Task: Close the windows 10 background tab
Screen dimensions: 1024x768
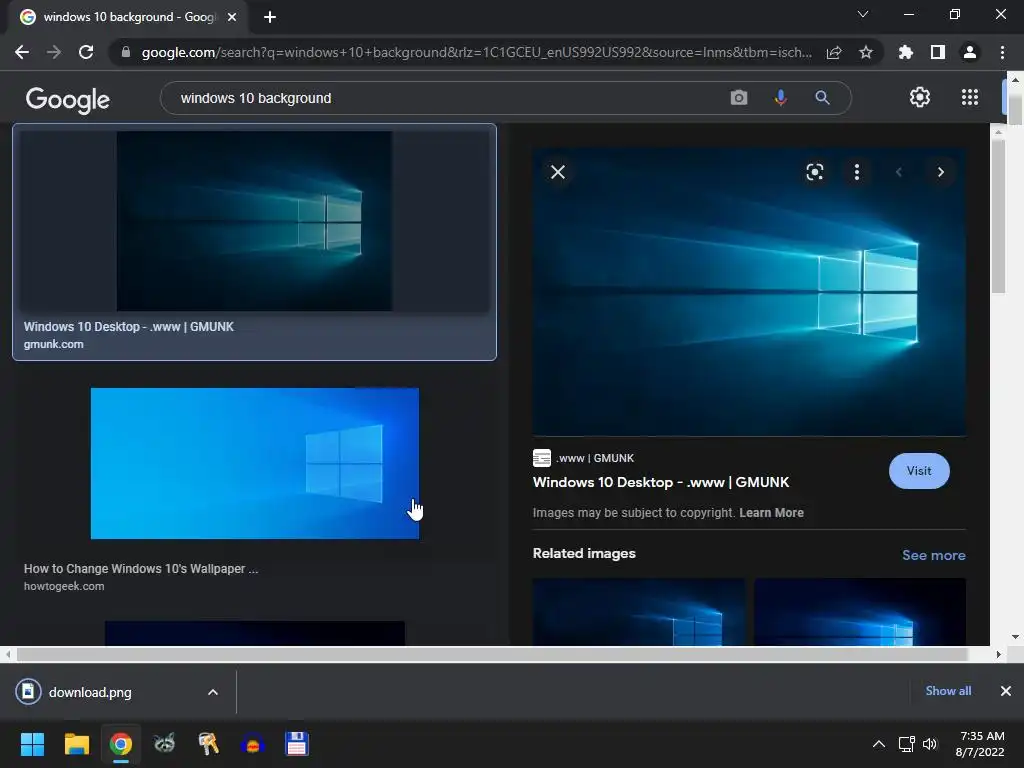Action: (232, 17)
